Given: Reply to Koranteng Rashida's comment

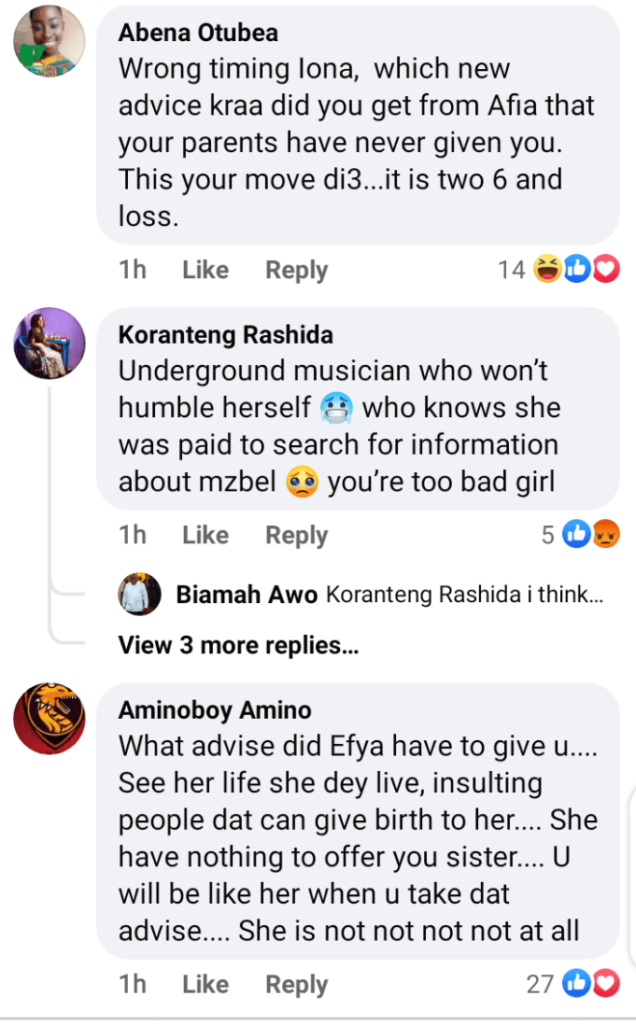Looking at the screenshot, I should pos(296,536).
